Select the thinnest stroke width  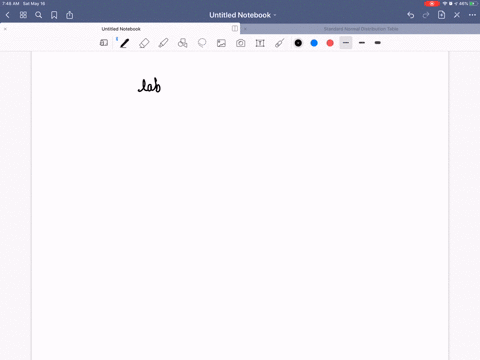[x=346, y=43]
